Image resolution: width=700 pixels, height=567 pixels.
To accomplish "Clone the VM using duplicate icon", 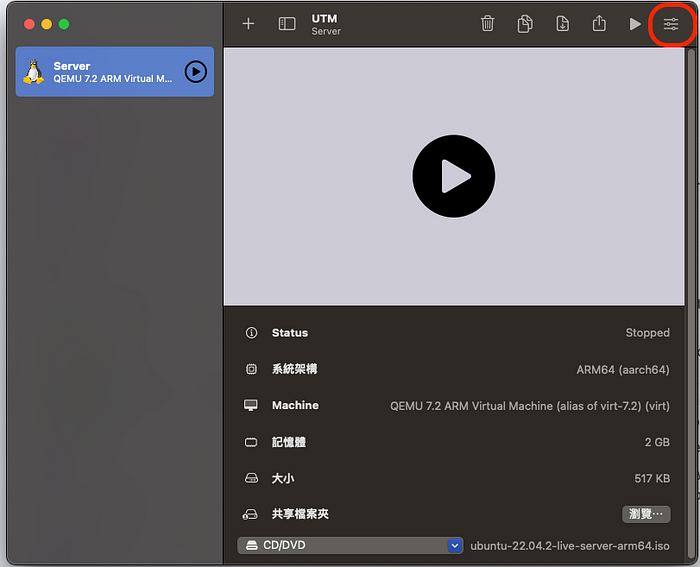I will pos(525,24).
